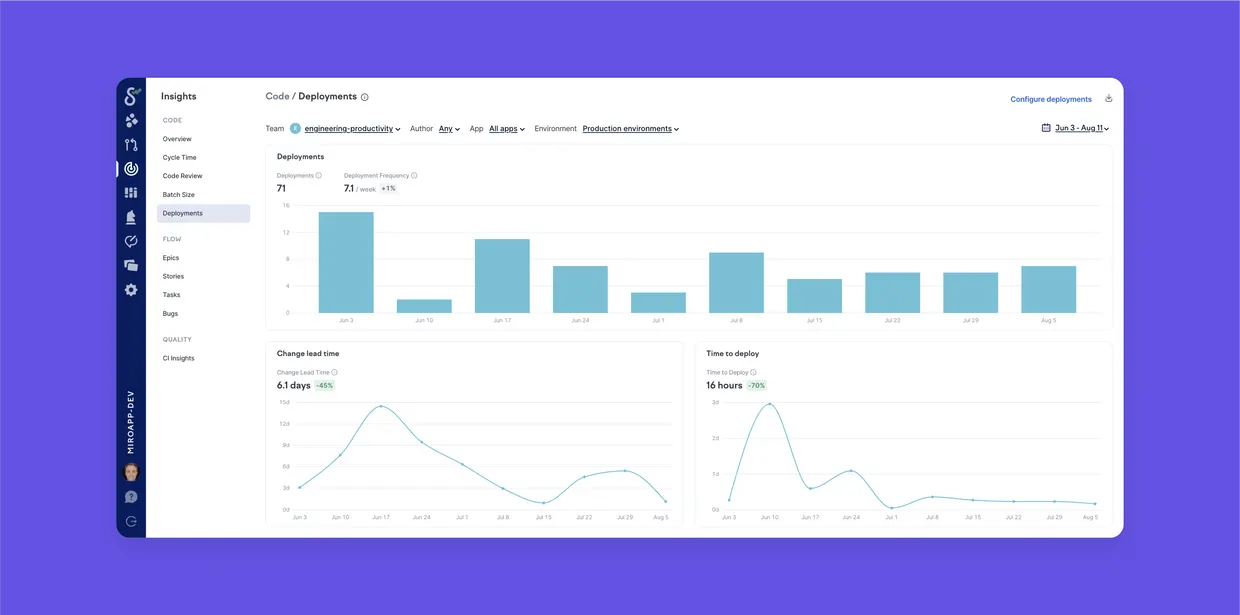
Task: Open the chess knight icon in the sidebar
Action: click(131, 217)
